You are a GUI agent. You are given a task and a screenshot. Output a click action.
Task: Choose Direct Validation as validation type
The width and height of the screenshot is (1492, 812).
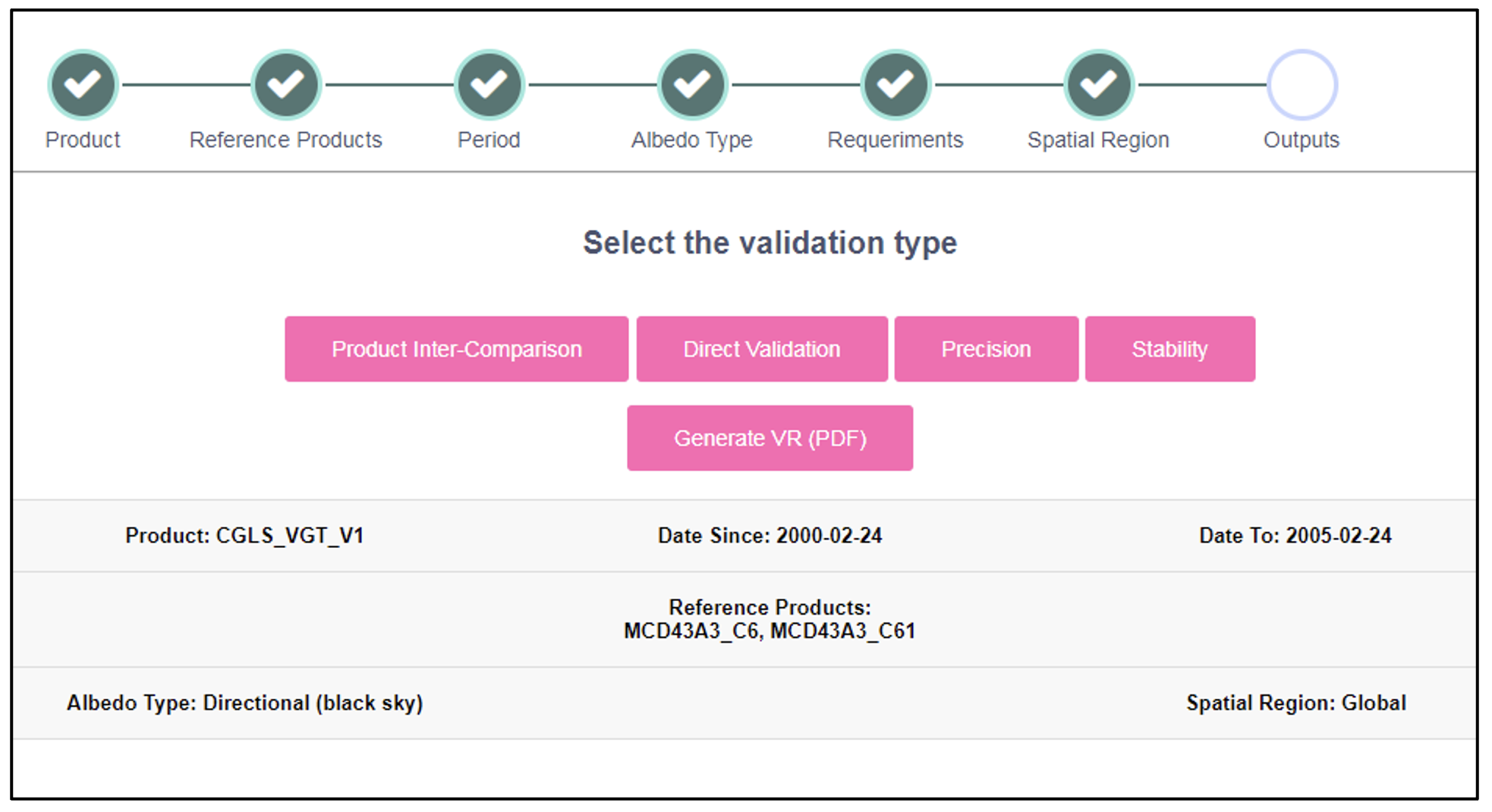761,349
